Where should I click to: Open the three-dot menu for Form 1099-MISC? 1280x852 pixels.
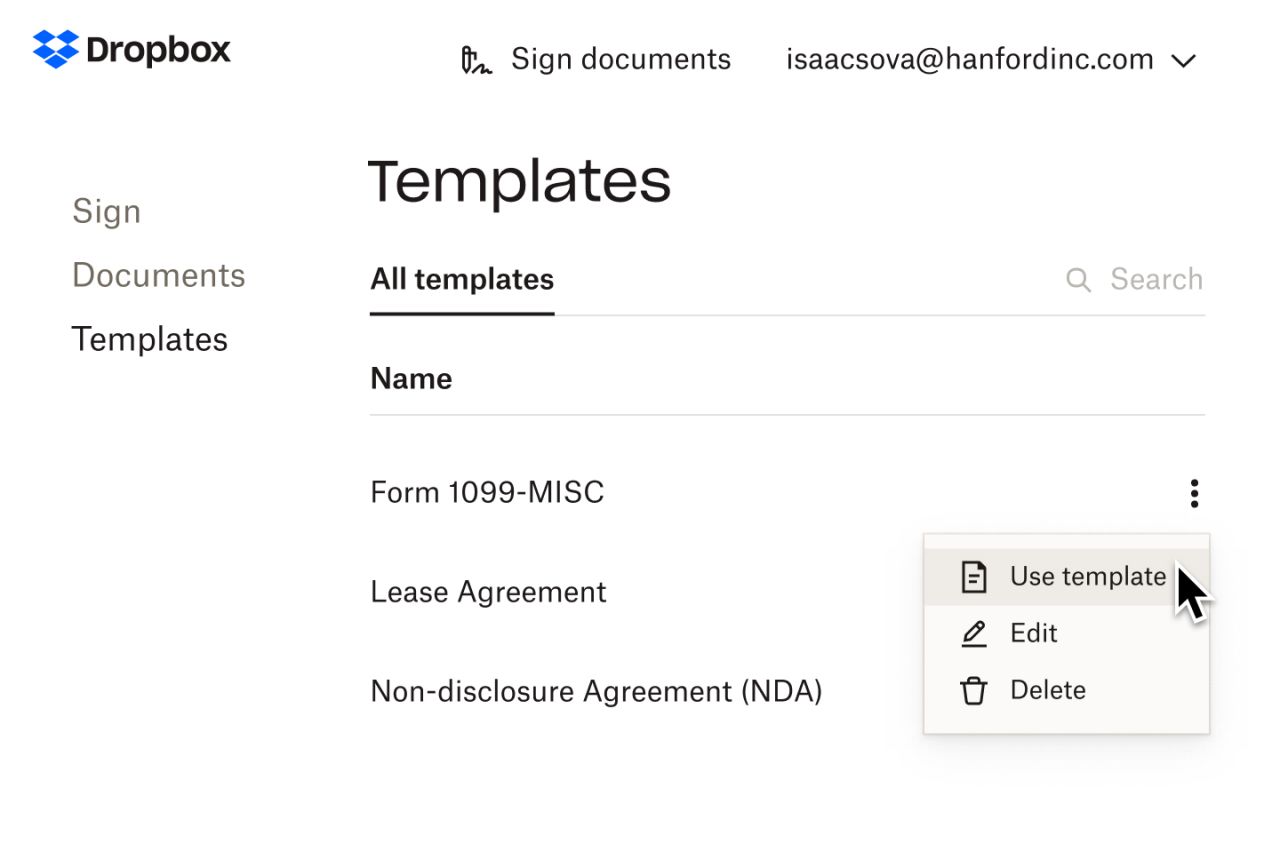(x=1194, y=492)
